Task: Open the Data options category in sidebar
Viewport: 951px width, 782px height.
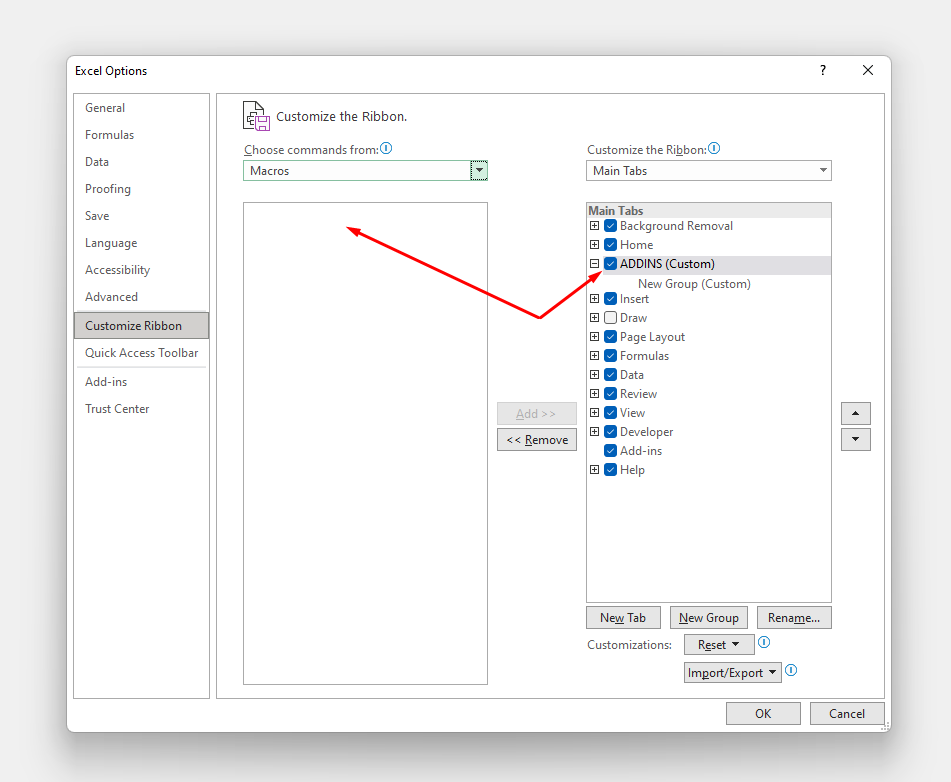Action: coord(141,162)
